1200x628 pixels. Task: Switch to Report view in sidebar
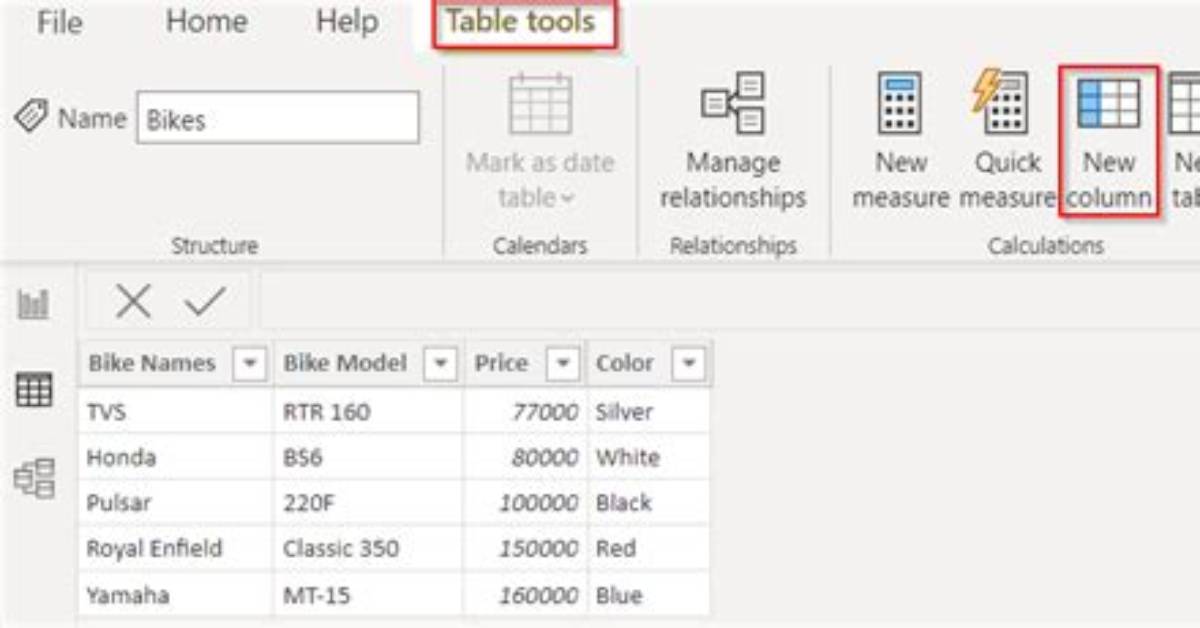(34, 305)
